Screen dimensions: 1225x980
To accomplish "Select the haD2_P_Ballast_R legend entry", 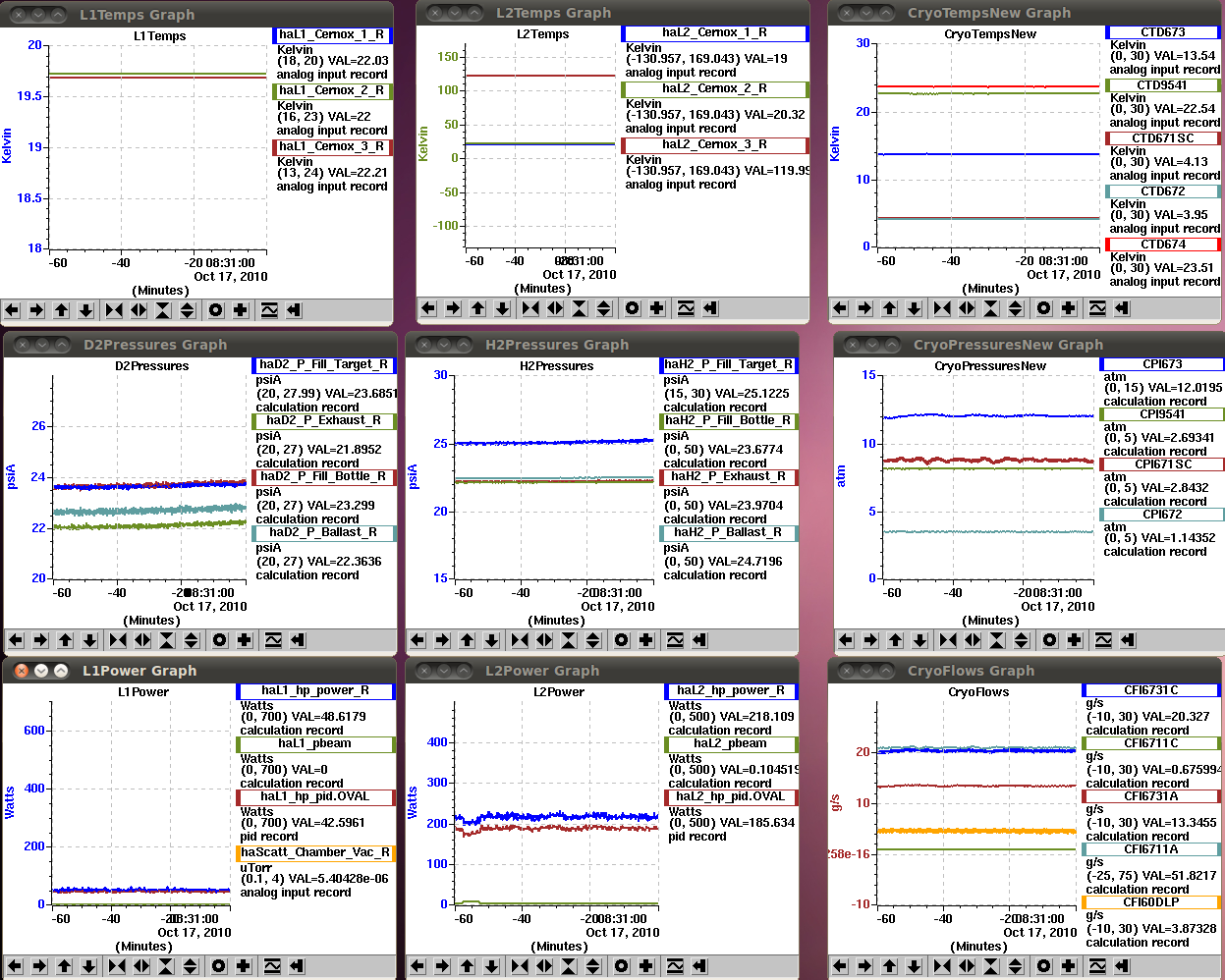I will [x=324, y=532].
